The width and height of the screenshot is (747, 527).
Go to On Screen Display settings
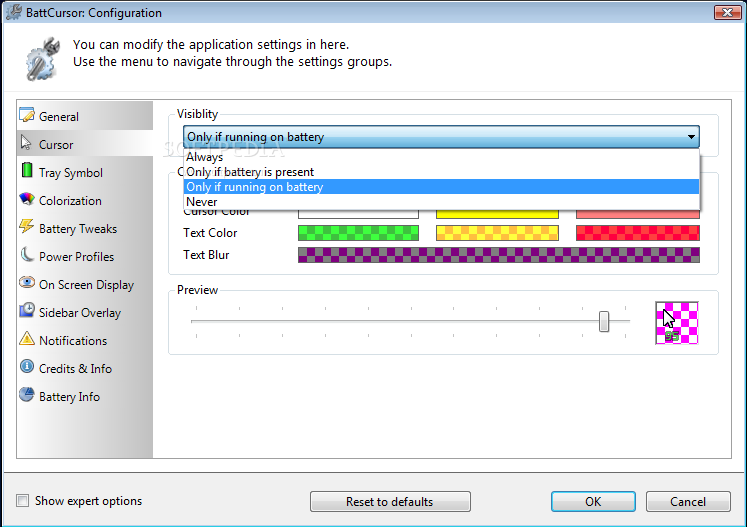coord(86,284)
